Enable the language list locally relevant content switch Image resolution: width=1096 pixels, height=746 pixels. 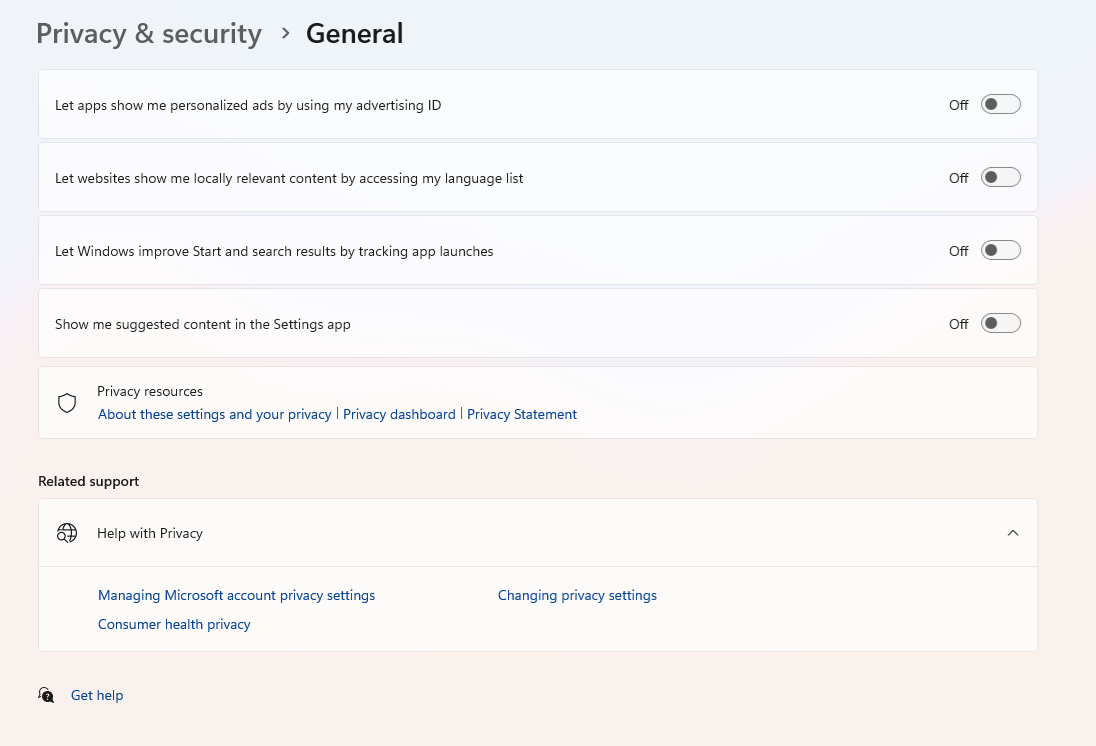click(x=1000, y=177)
